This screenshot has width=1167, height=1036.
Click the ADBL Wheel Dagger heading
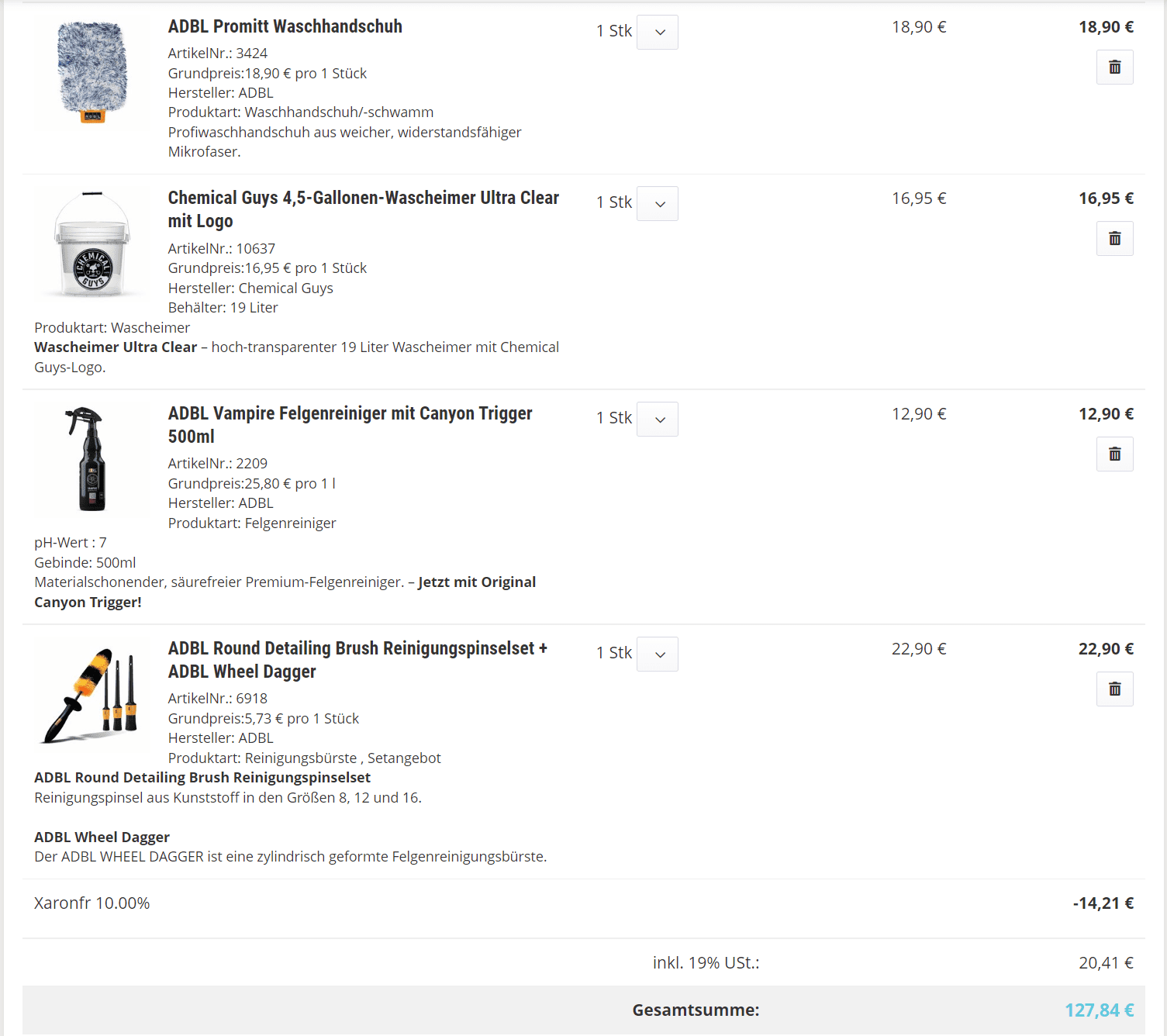coord(102,837)
